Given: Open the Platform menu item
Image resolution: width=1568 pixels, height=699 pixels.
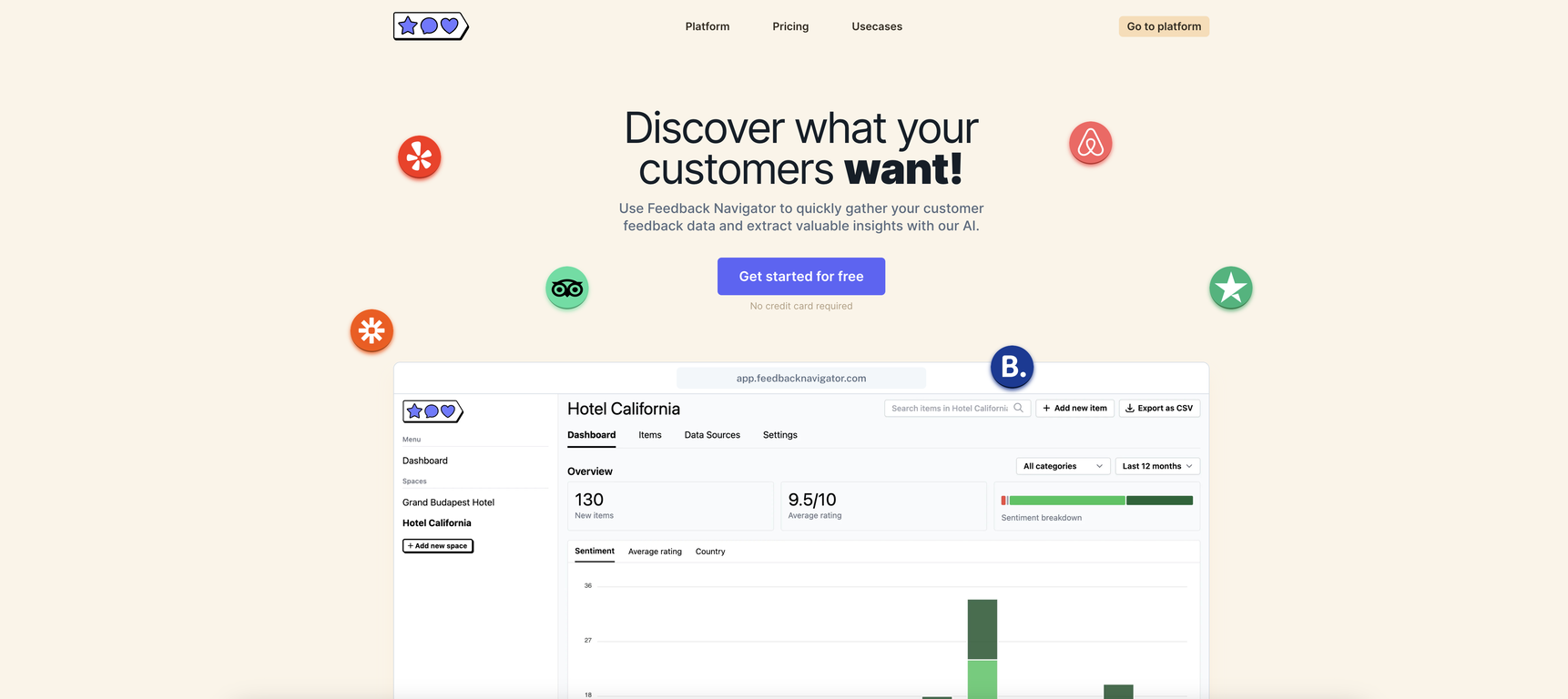Looking at the screenshot, I should pyautogui.click(x=708, y=26).
